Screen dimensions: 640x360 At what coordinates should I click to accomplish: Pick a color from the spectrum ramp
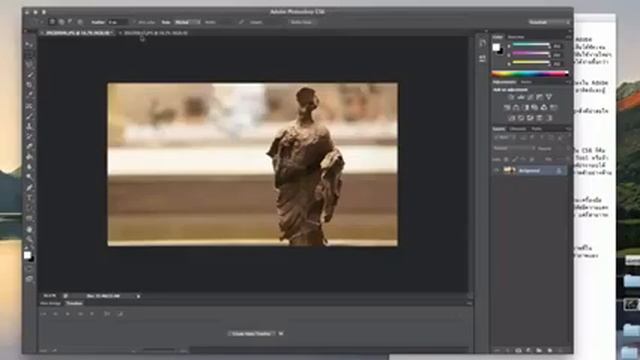coord(530,74)
